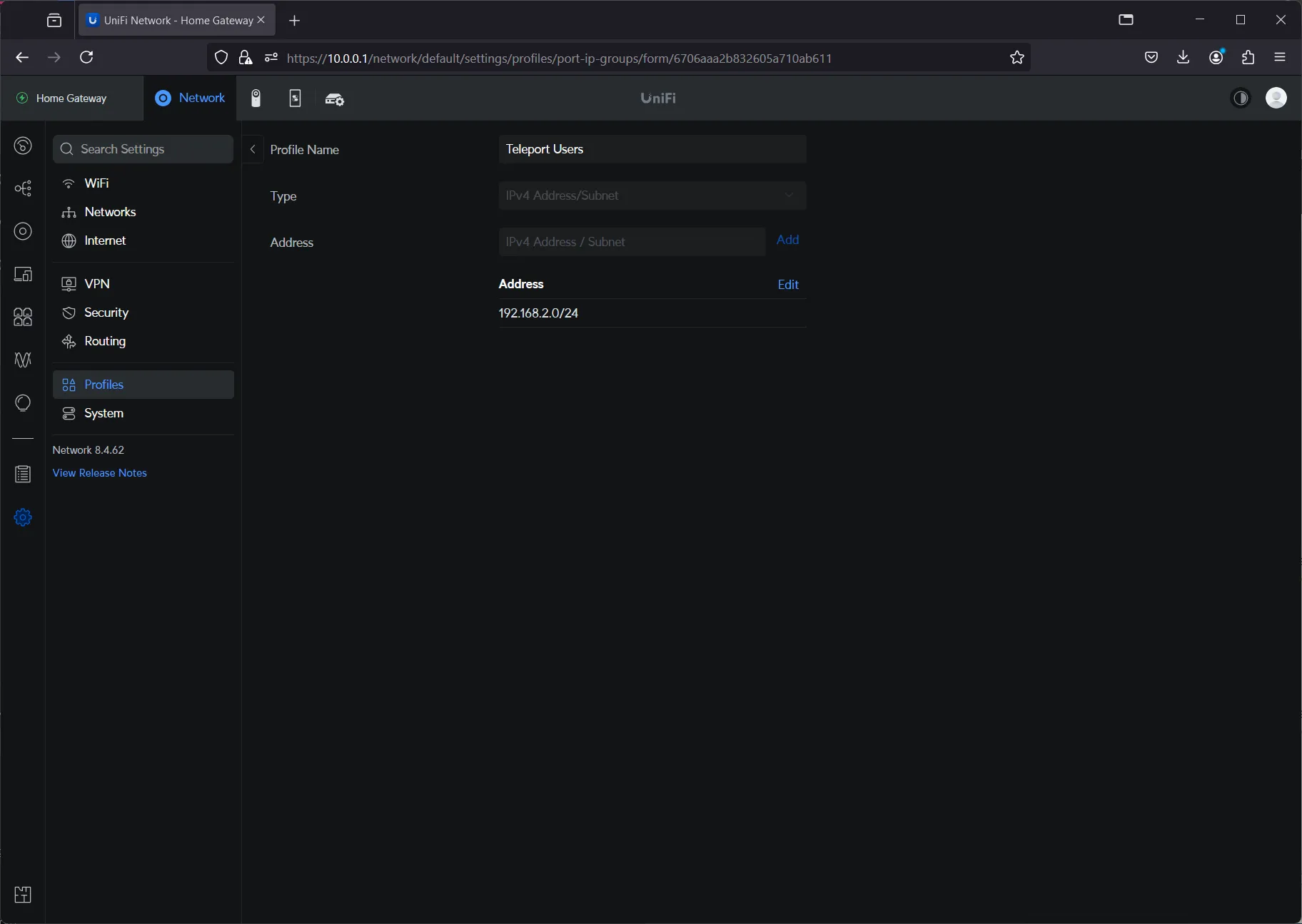Reload the page with browser refresh icon

[86, 57]
